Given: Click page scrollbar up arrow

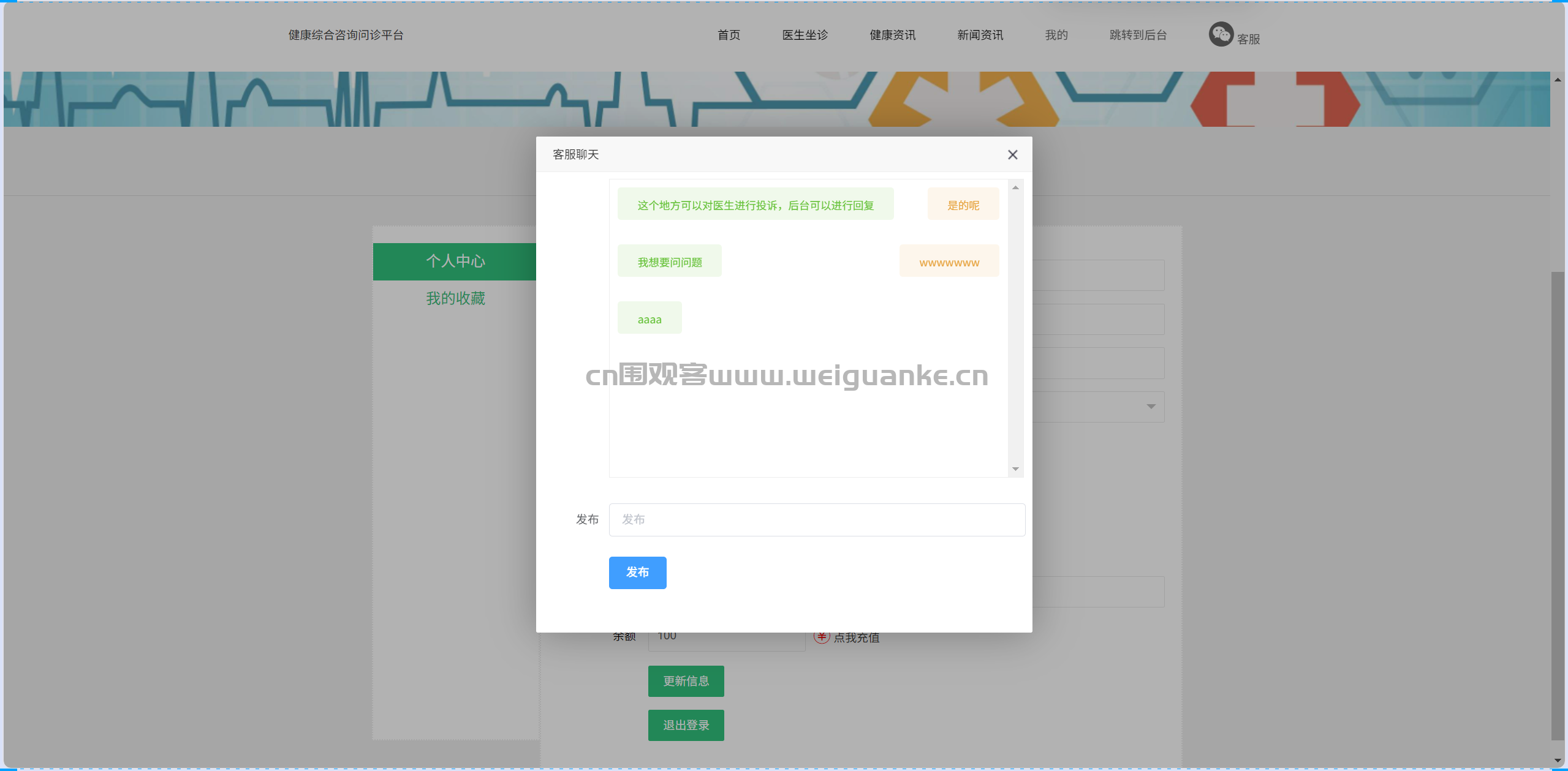Looking at the screenshot, I should click(1558, 79).
